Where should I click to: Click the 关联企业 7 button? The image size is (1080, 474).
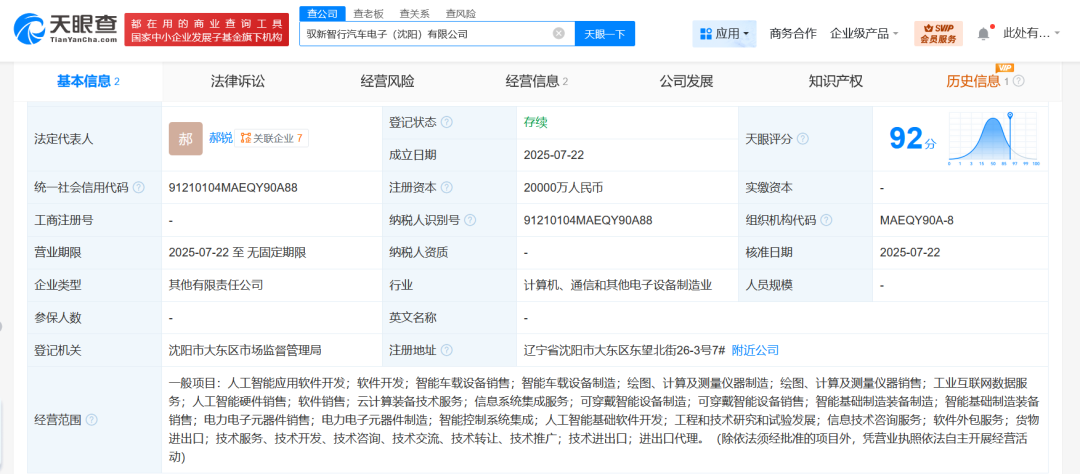272,138
